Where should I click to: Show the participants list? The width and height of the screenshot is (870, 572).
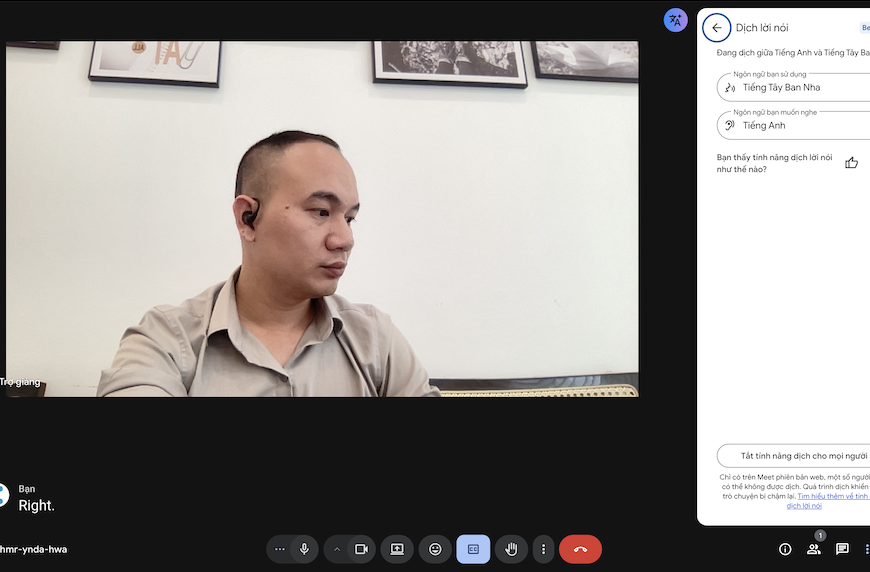(x=814, y=549)
